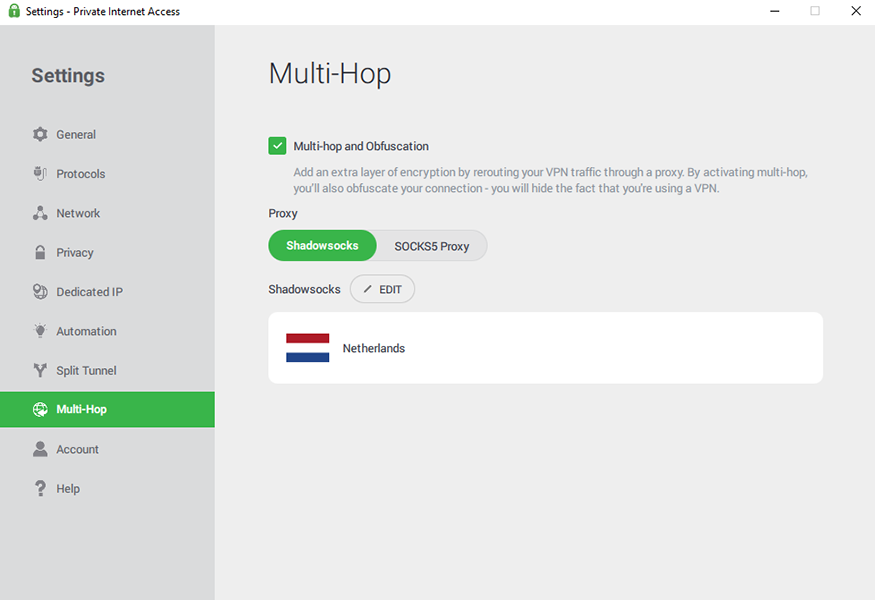875x600 pixels.
Task: Click the green PIA lock icon in title bar
Action: 14,11
